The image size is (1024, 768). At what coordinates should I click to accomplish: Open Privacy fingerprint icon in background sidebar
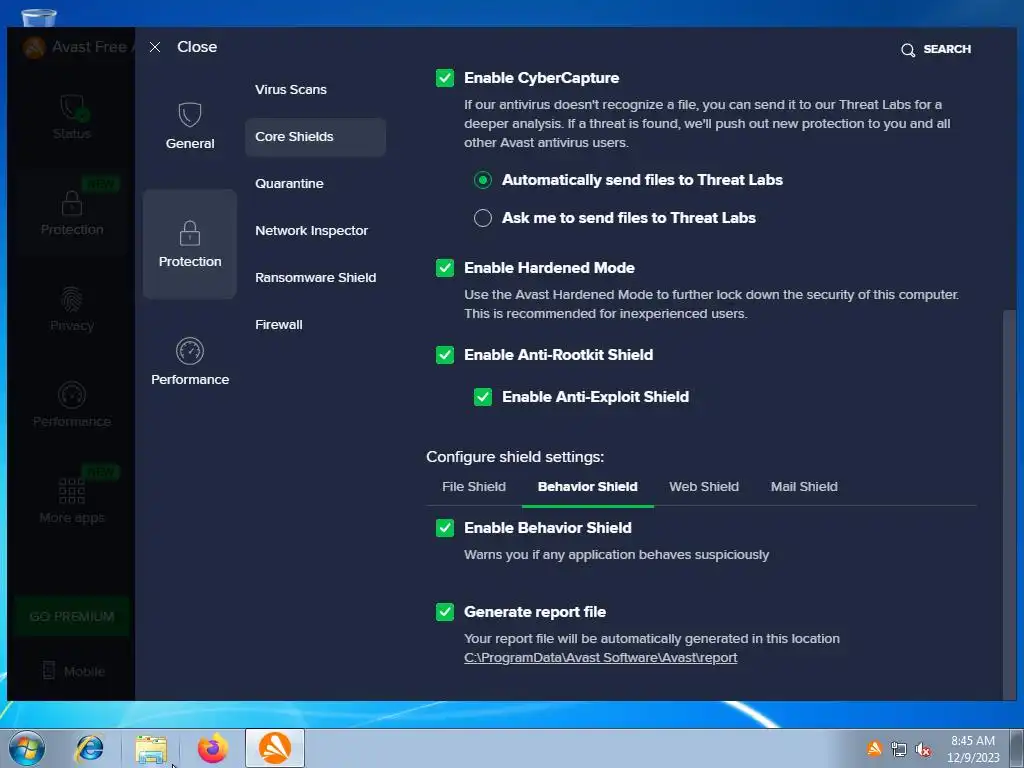[x=72, y=299]
